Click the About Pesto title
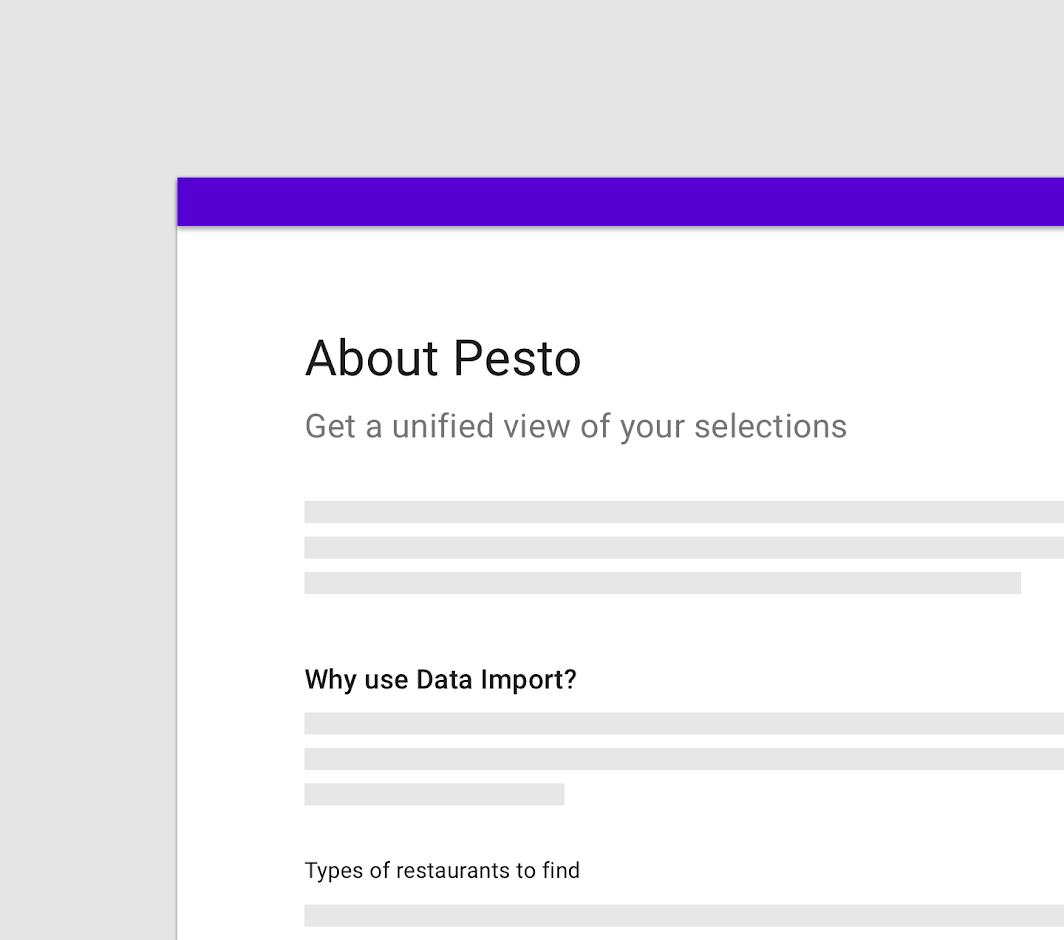 443,358
